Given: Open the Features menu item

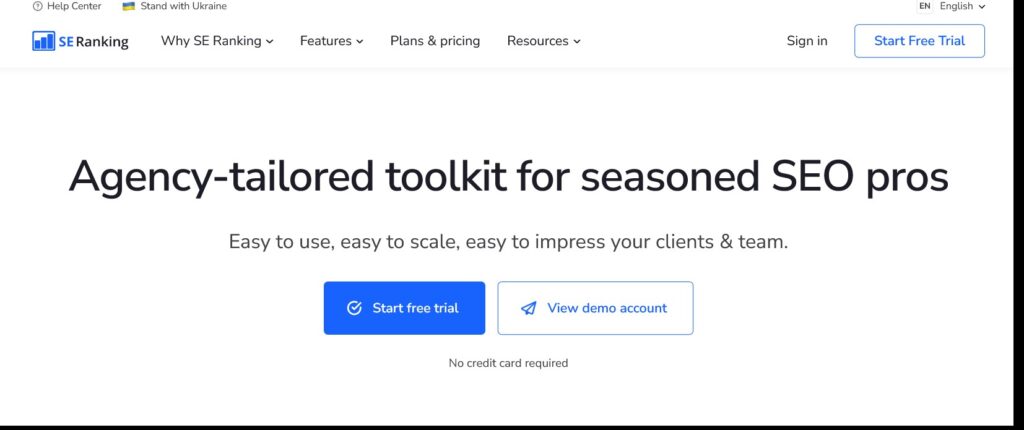Looking at the screenshot, I should pos(331,41).
